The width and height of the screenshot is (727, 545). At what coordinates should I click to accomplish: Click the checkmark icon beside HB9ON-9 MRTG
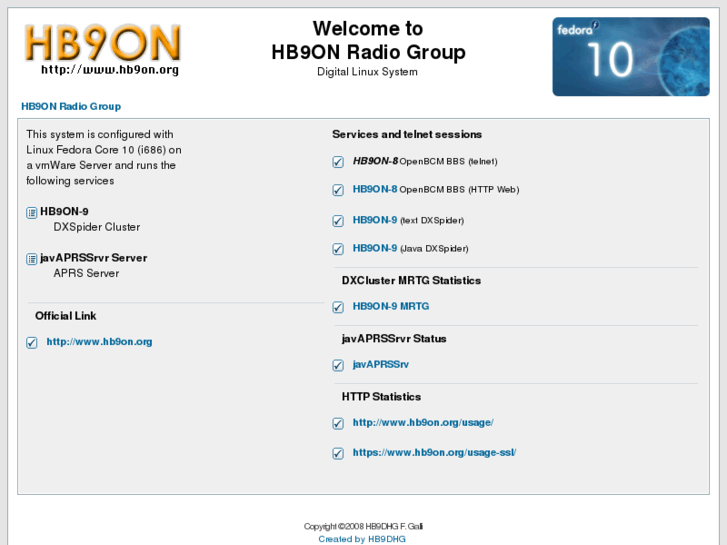click(x=338, y=307)
